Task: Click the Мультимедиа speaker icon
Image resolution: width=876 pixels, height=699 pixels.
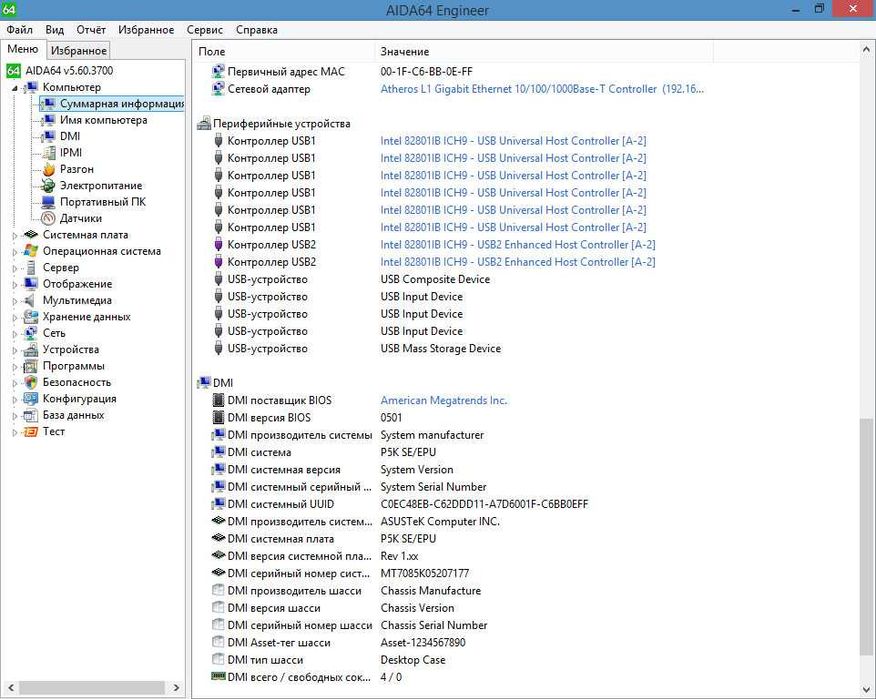Action: (x=31, y=300)
